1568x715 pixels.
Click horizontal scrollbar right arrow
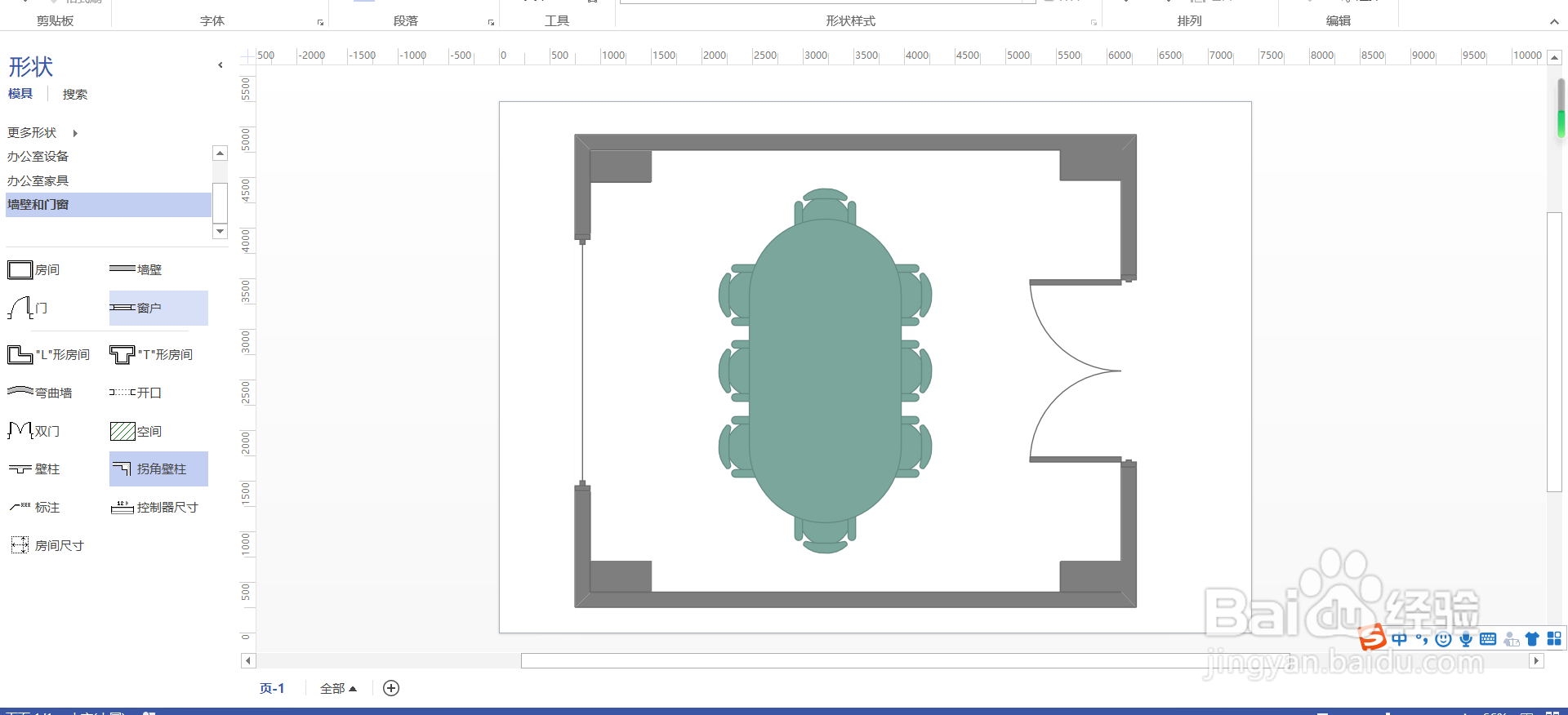tap(1536, 660)
